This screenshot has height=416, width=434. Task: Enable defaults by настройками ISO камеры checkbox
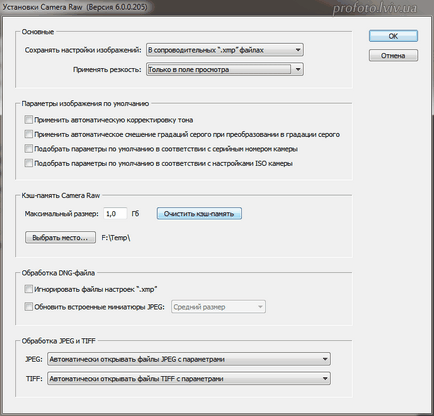pos(29,163)
